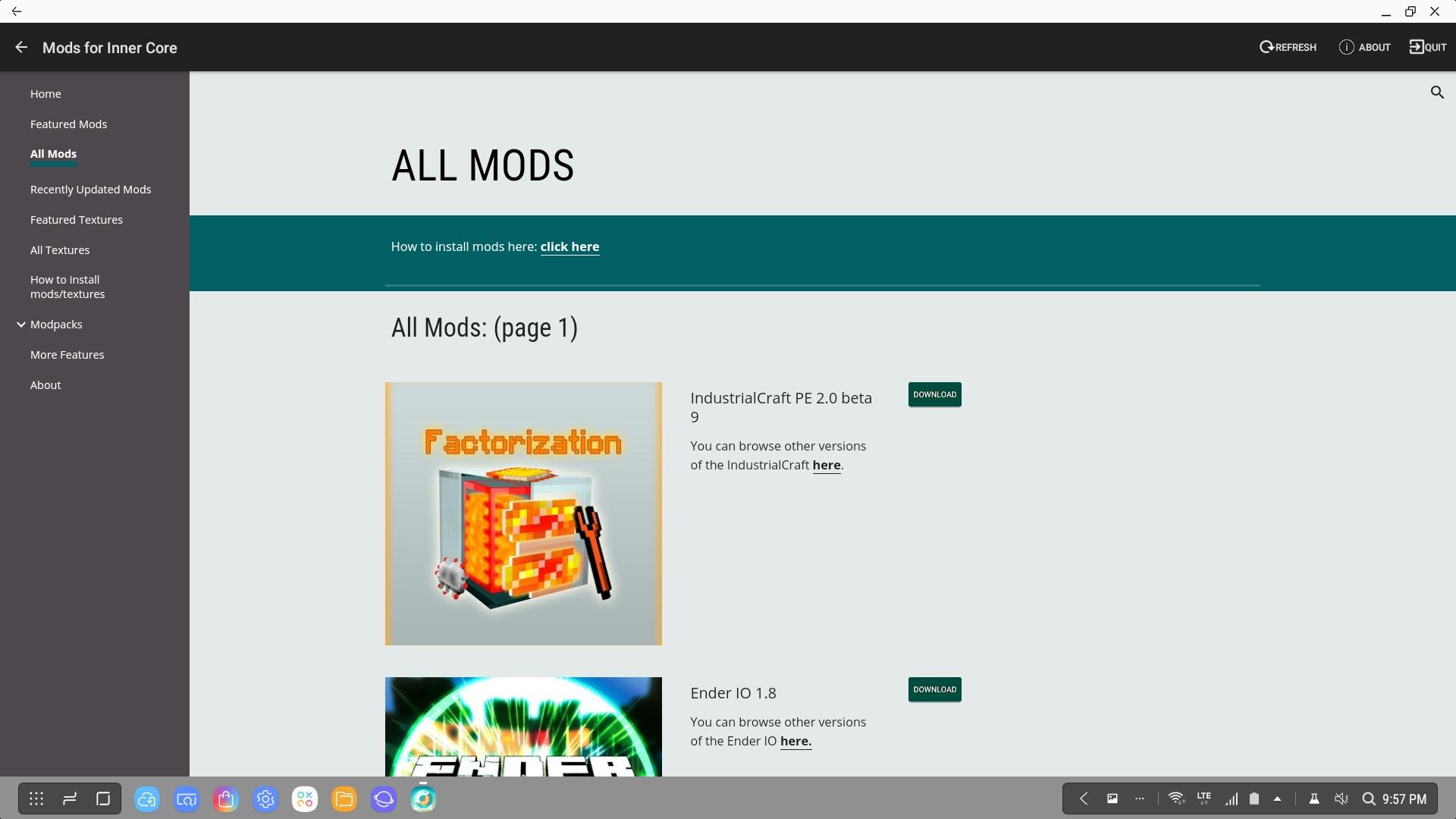Follow the 'click here' install link
1456x819 pixels.
(570, 247)
